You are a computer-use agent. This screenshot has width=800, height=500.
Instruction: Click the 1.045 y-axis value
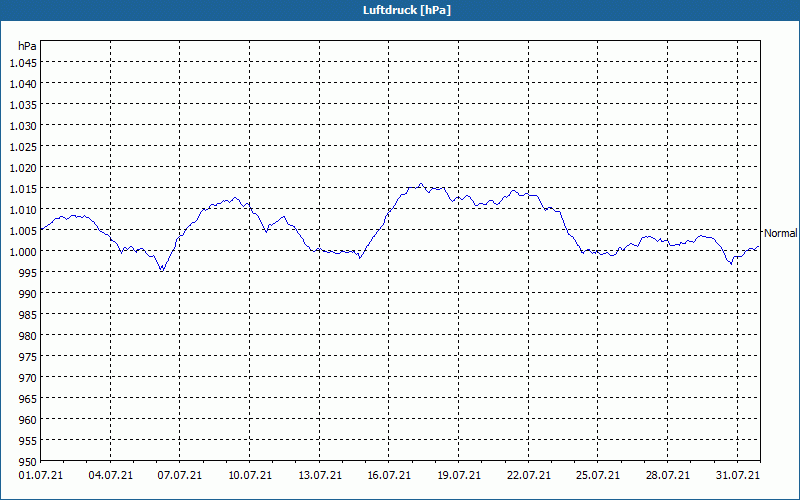23,63
